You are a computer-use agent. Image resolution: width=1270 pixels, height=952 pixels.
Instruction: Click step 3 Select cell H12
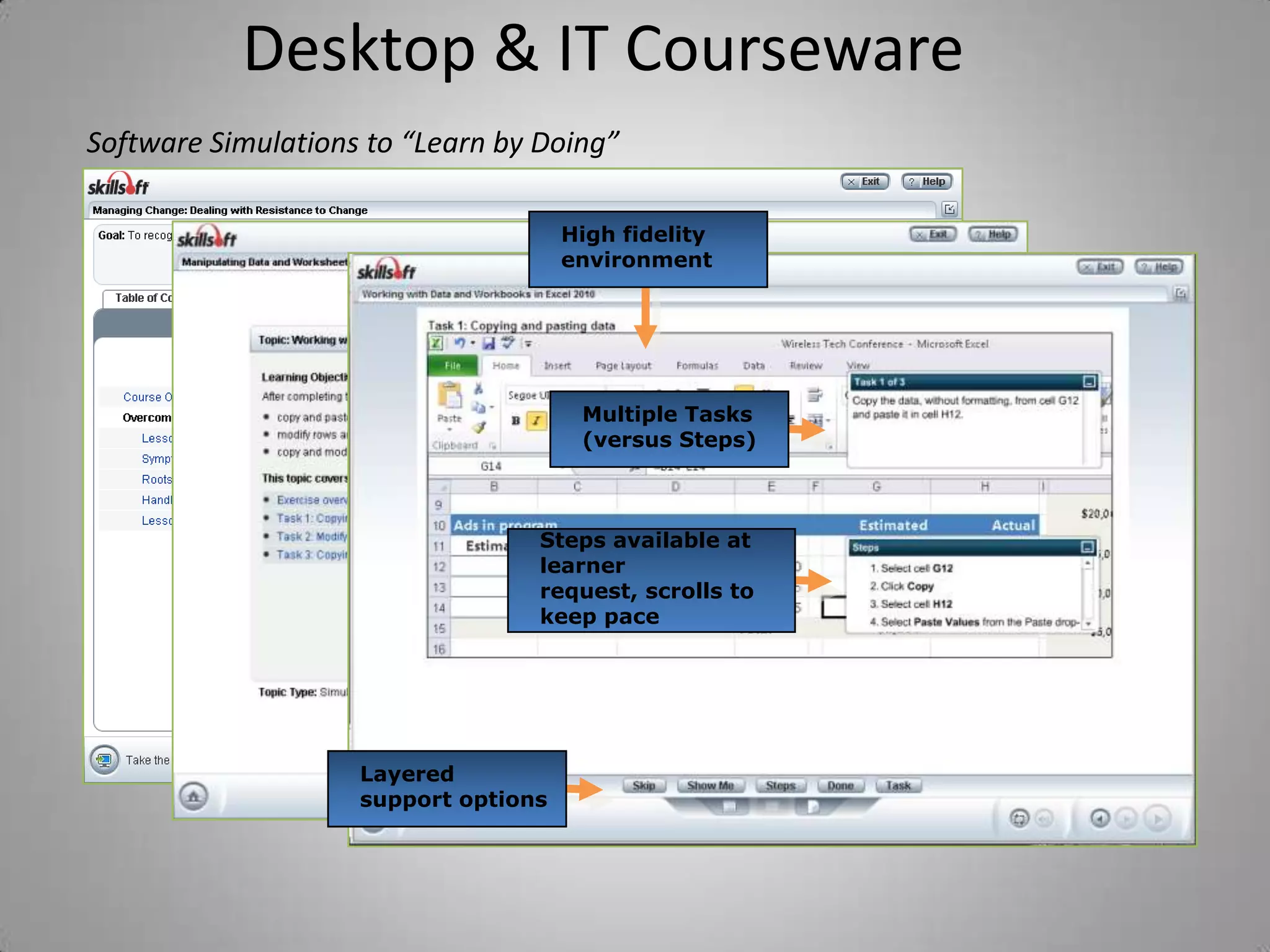(x=910, y=604)
